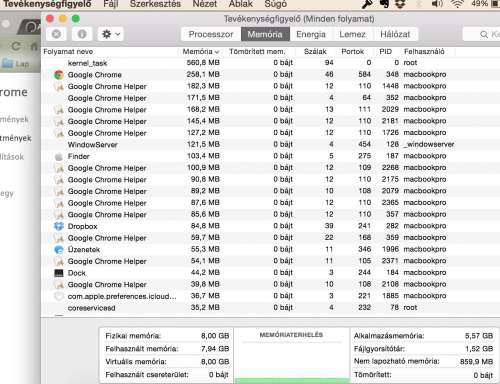Click the icon of the 87,6 MB Chrome Helper
The image size is (500, 384).
(x=59, y=203)
